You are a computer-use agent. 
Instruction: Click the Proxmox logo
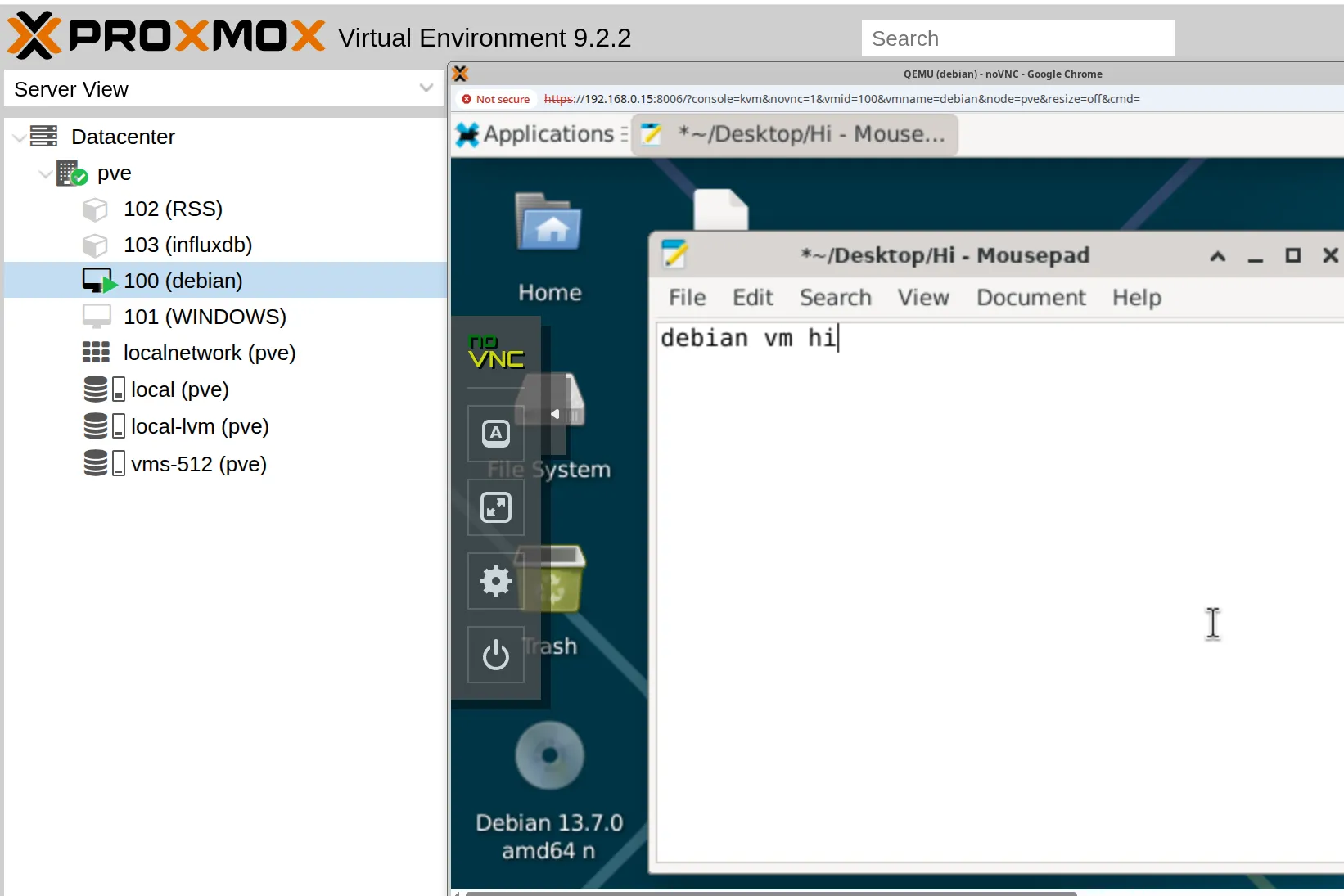click(x=166, y=36)
